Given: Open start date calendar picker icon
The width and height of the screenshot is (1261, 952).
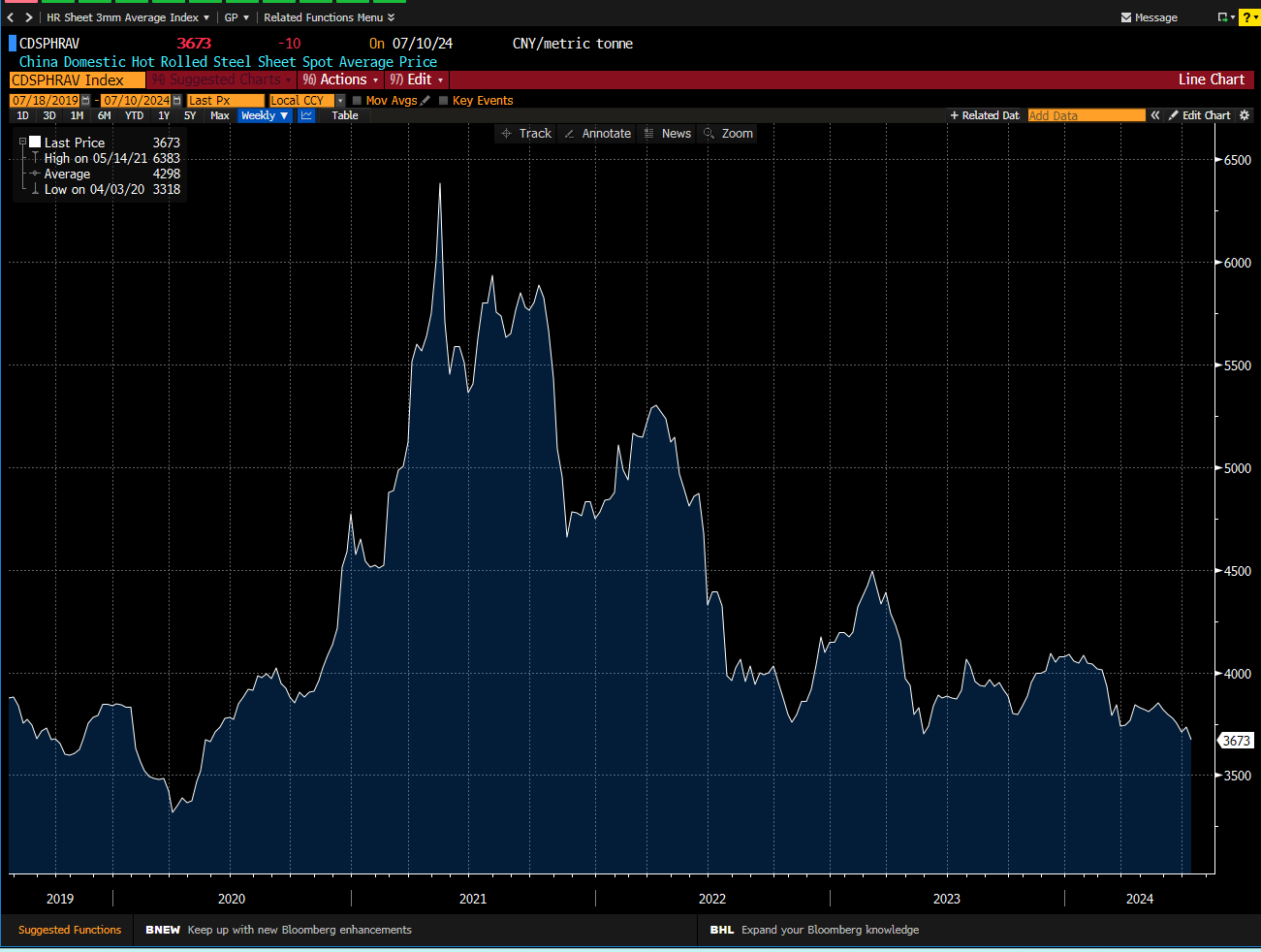Looking at the screenshot, I should (86, 101).
